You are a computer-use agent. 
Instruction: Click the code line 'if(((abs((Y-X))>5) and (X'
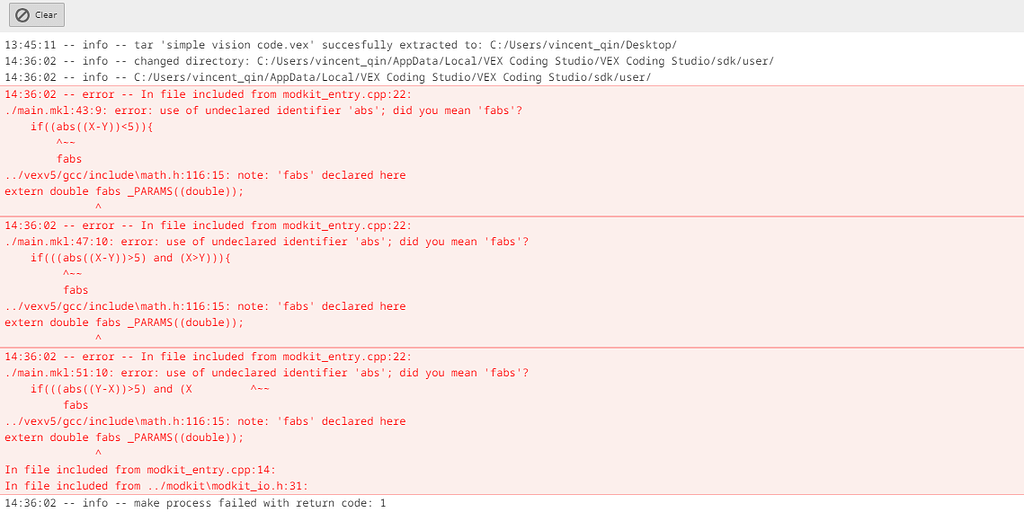[111, 389]
